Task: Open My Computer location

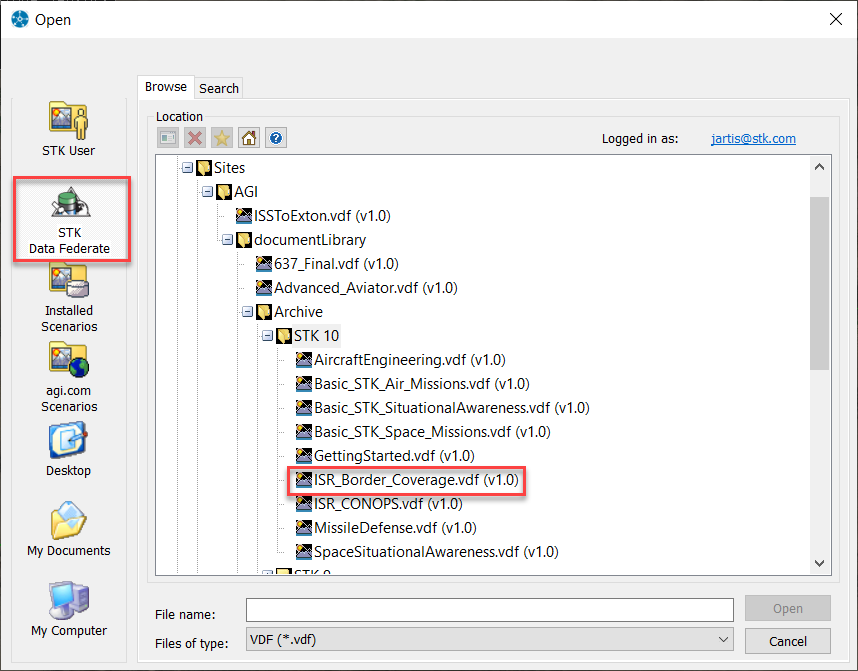Action: point(69,609)
